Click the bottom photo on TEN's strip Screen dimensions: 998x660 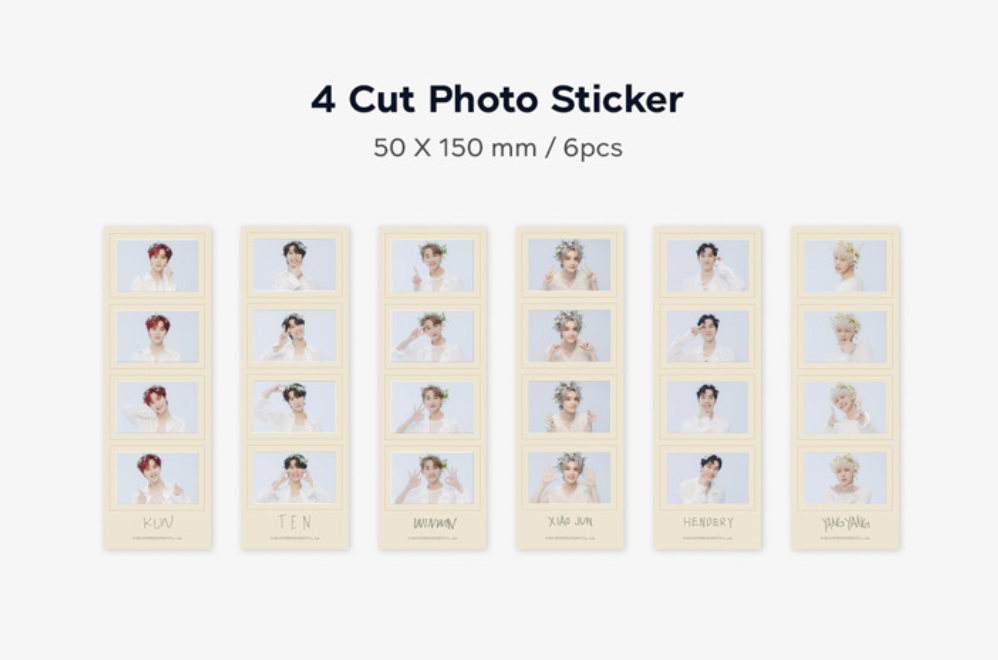pos(295,477)
